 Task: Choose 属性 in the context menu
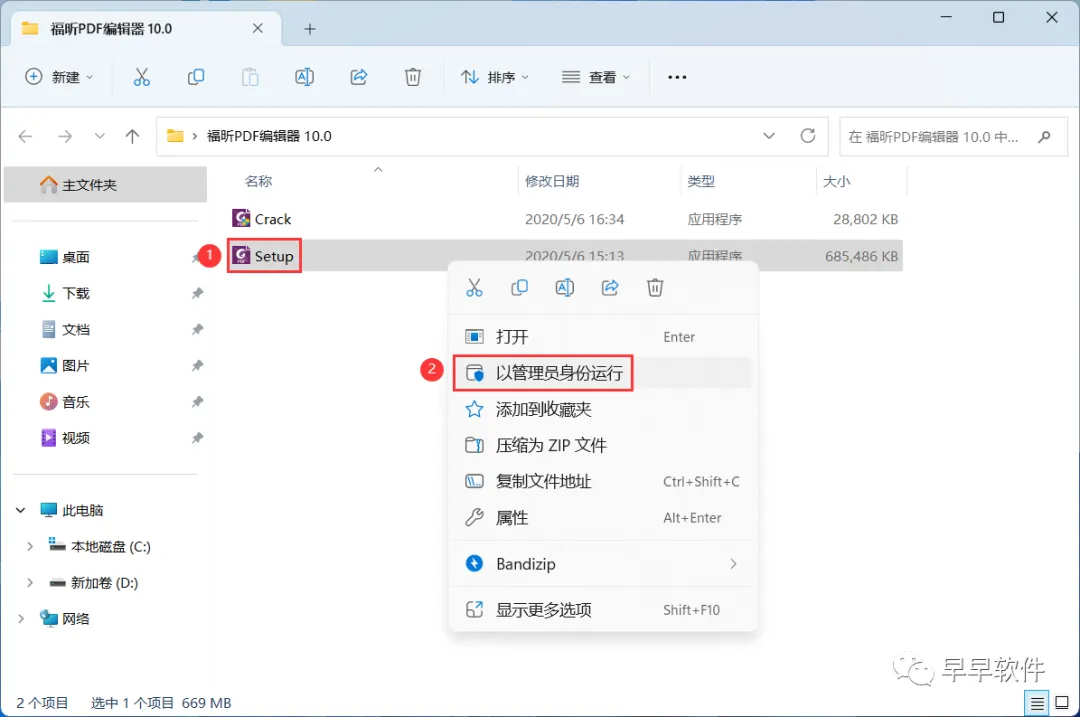click(x=603, y=518)
